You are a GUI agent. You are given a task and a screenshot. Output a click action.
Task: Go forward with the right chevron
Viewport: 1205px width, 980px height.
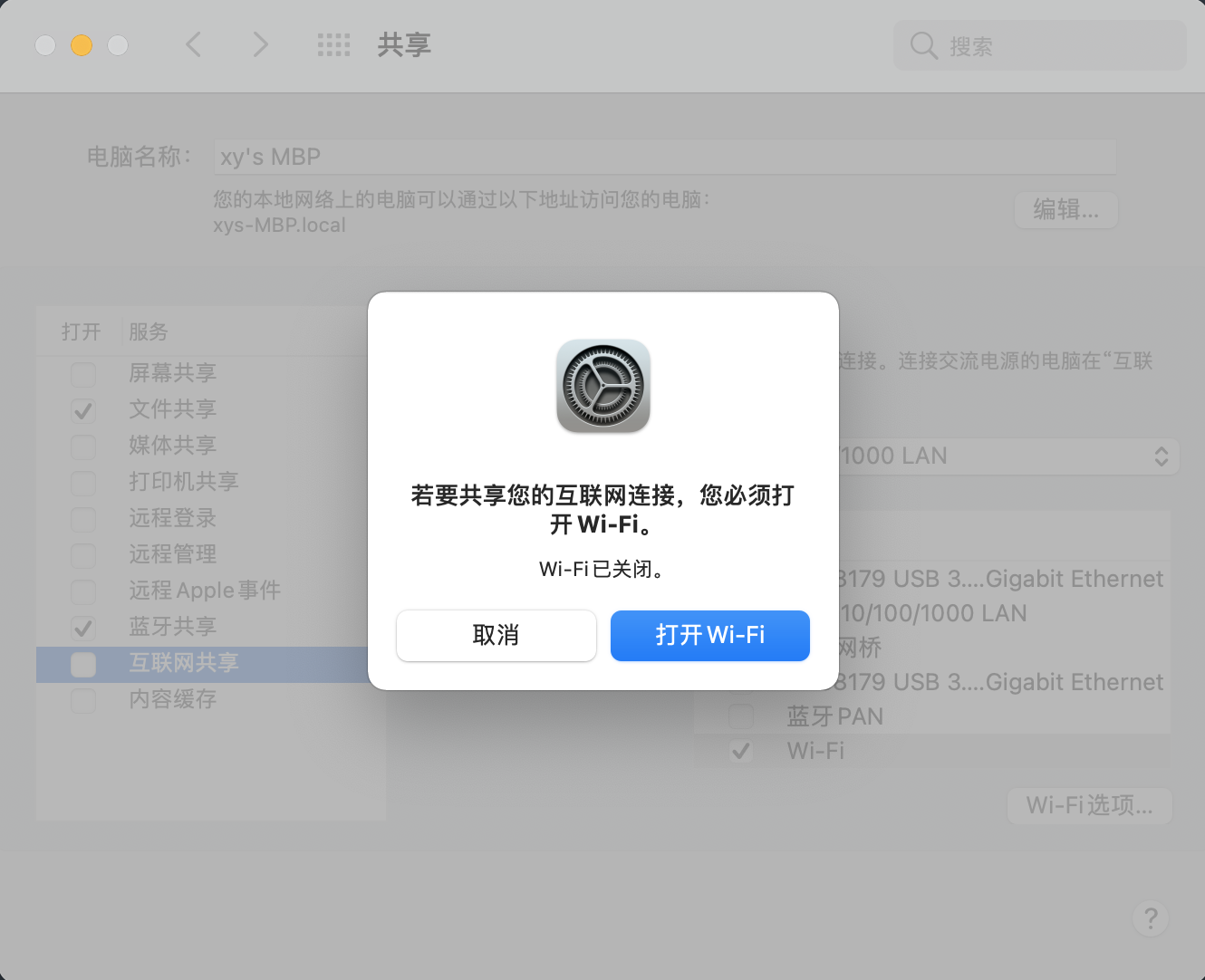tap(260, 44)
